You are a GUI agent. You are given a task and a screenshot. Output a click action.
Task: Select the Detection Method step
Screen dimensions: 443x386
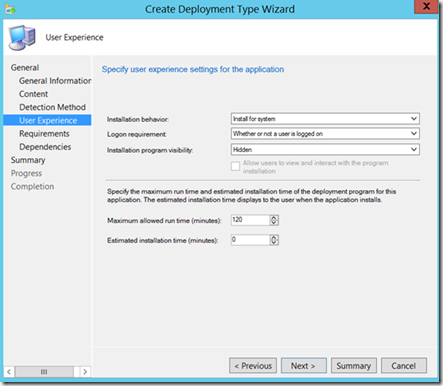coord(52,107)
